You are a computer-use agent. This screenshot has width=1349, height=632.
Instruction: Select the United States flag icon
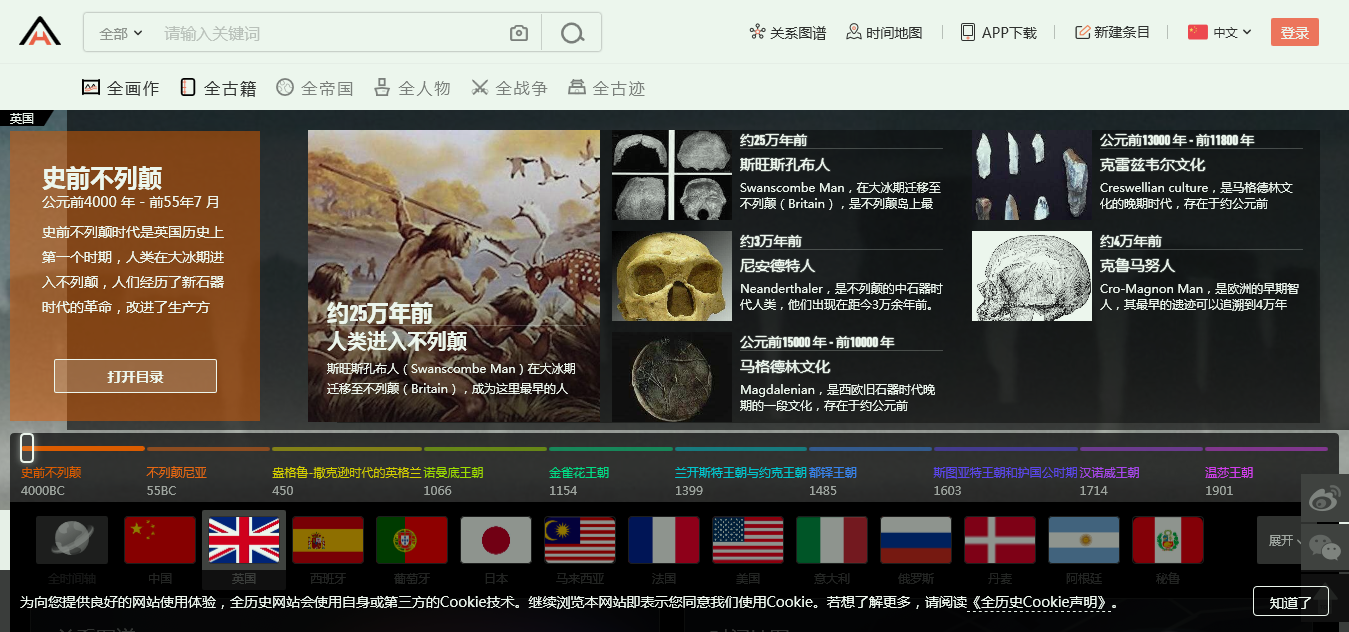[748, 540]
